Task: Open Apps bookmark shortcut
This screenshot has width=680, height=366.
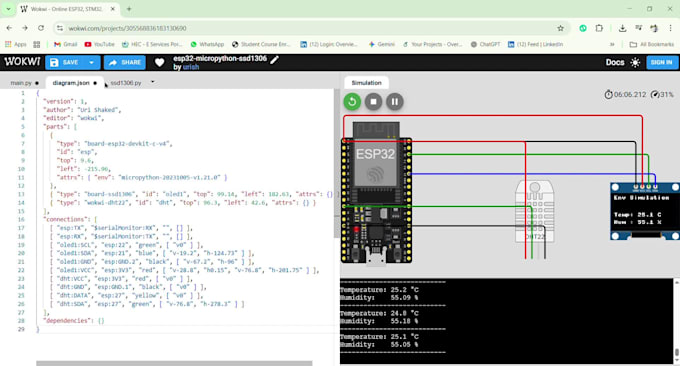Action: [x=16, y=44]
